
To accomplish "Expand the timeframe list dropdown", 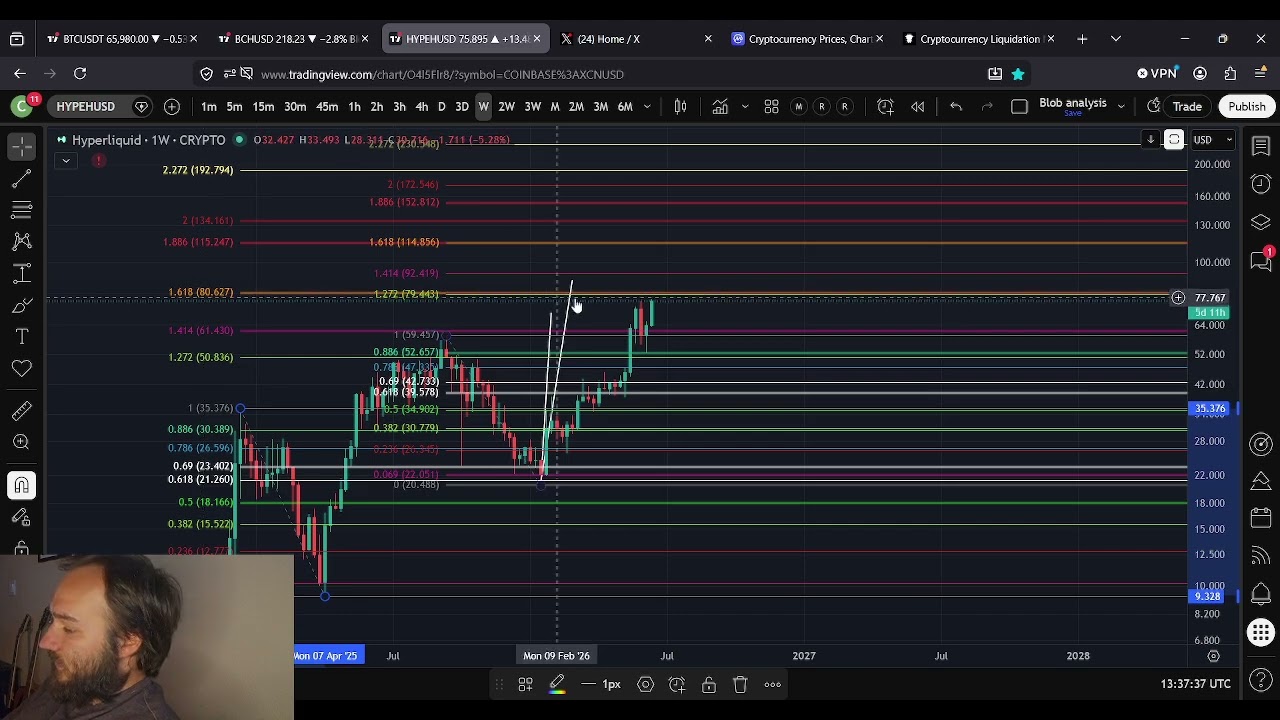I will (x=647, y=107).
